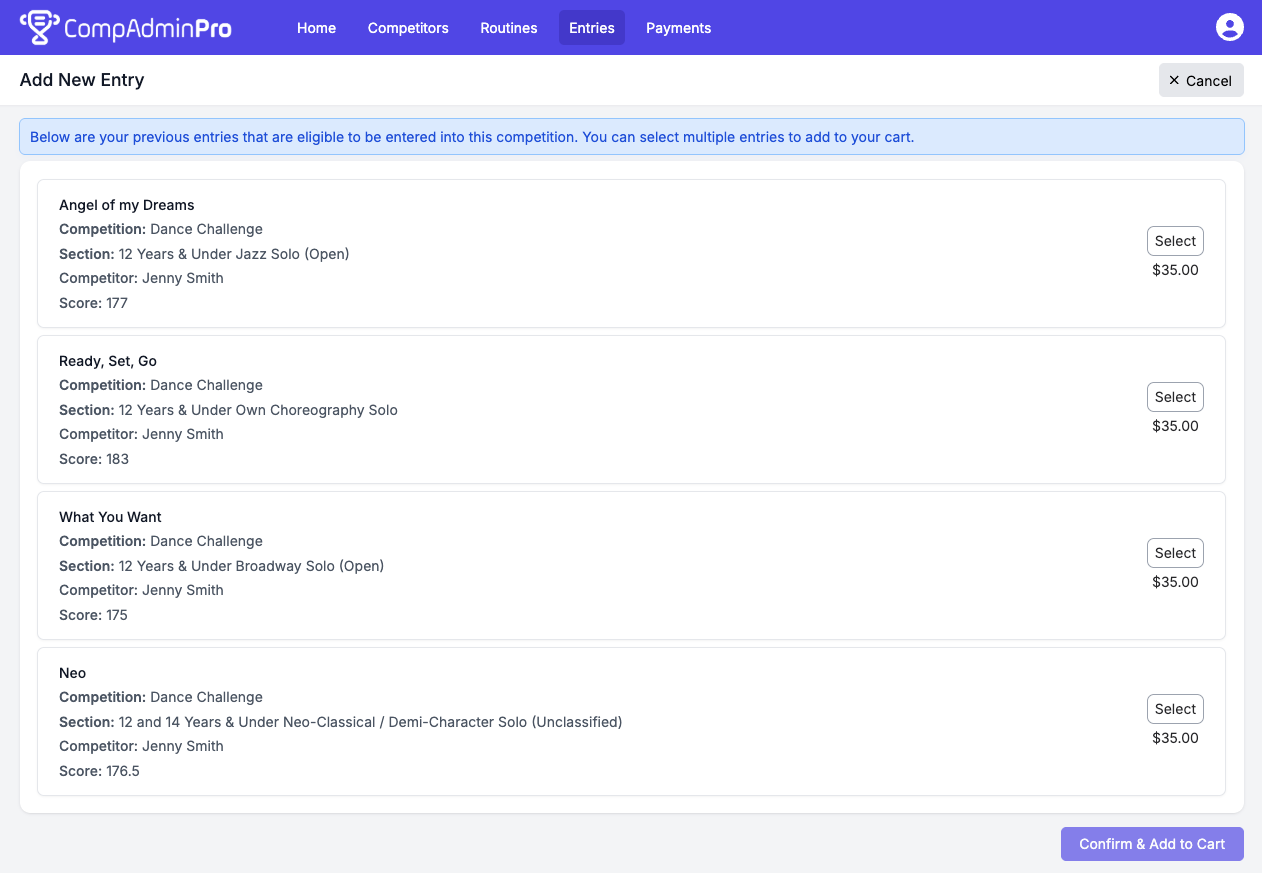Open the Payments section
This screenshot has height=873, width=1262.
pyautogui.click(x=678, y=28)
